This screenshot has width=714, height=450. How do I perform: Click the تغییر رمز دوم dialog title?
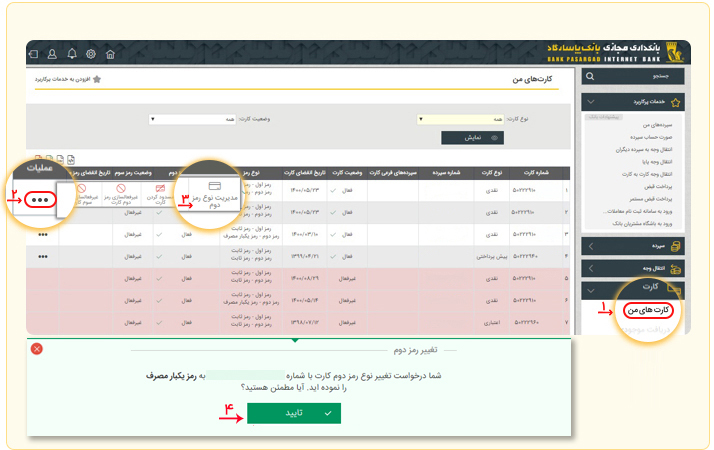415,350
